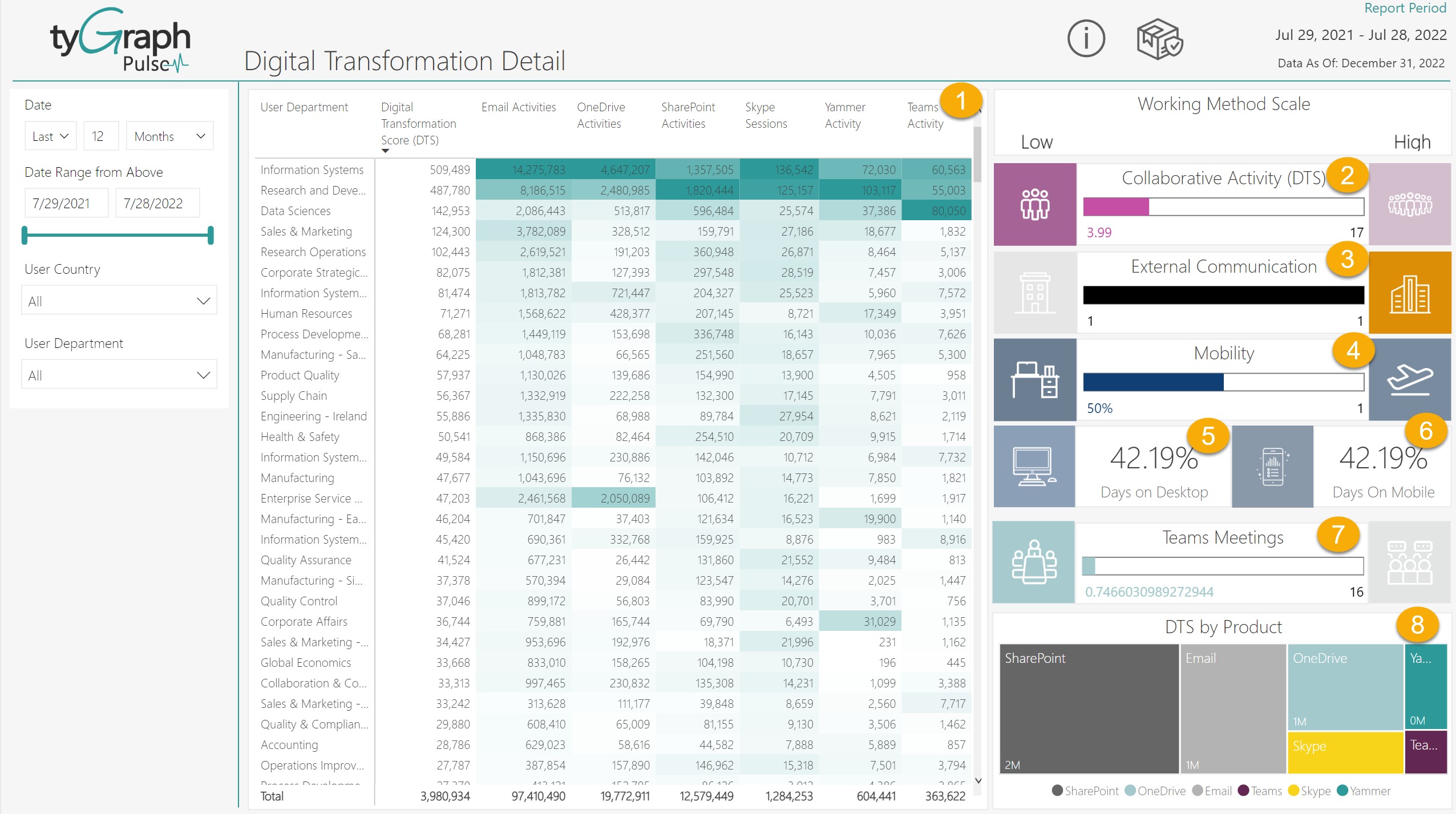Open the Months period dropdown

coord(169,136)
